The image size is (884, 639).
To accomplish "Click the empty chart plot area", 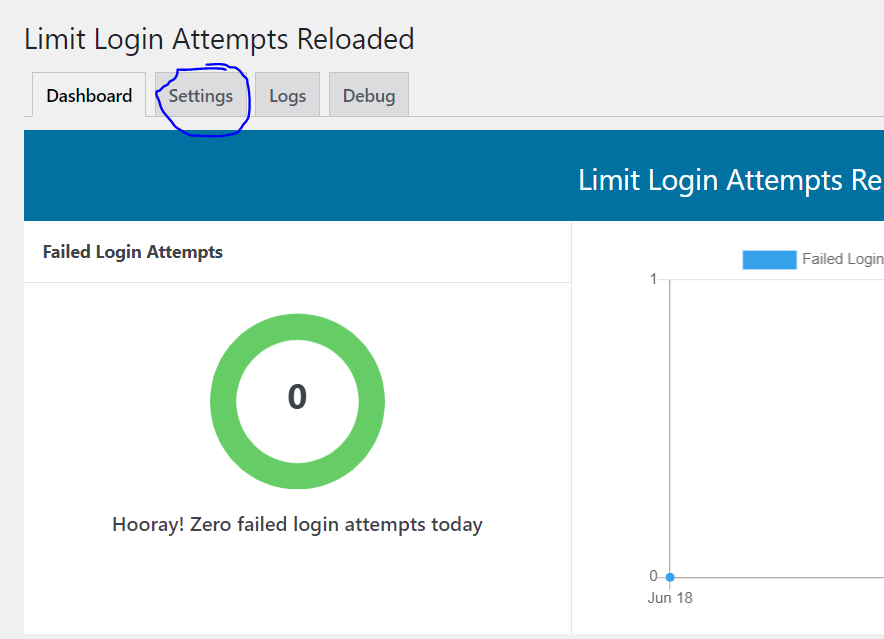I will (x=777, y=429).
